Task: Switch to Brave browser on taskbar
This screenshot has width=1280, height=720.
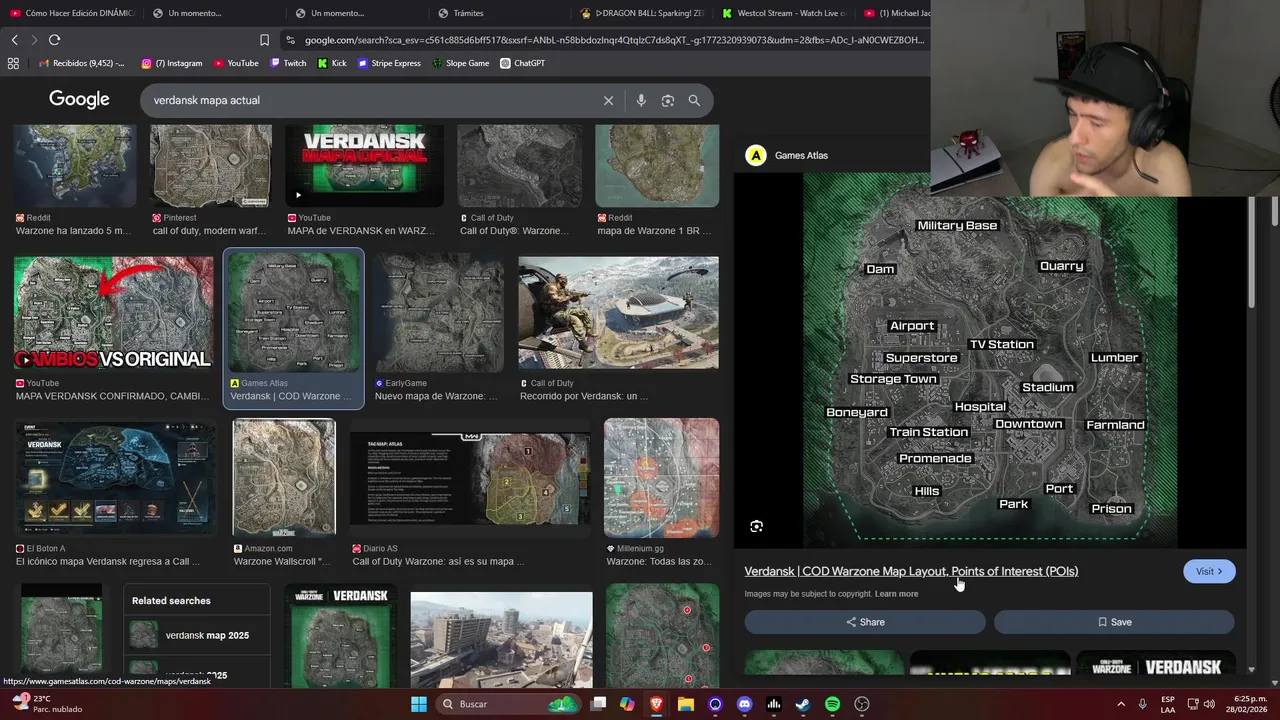Action: click(x=656, y=704)
